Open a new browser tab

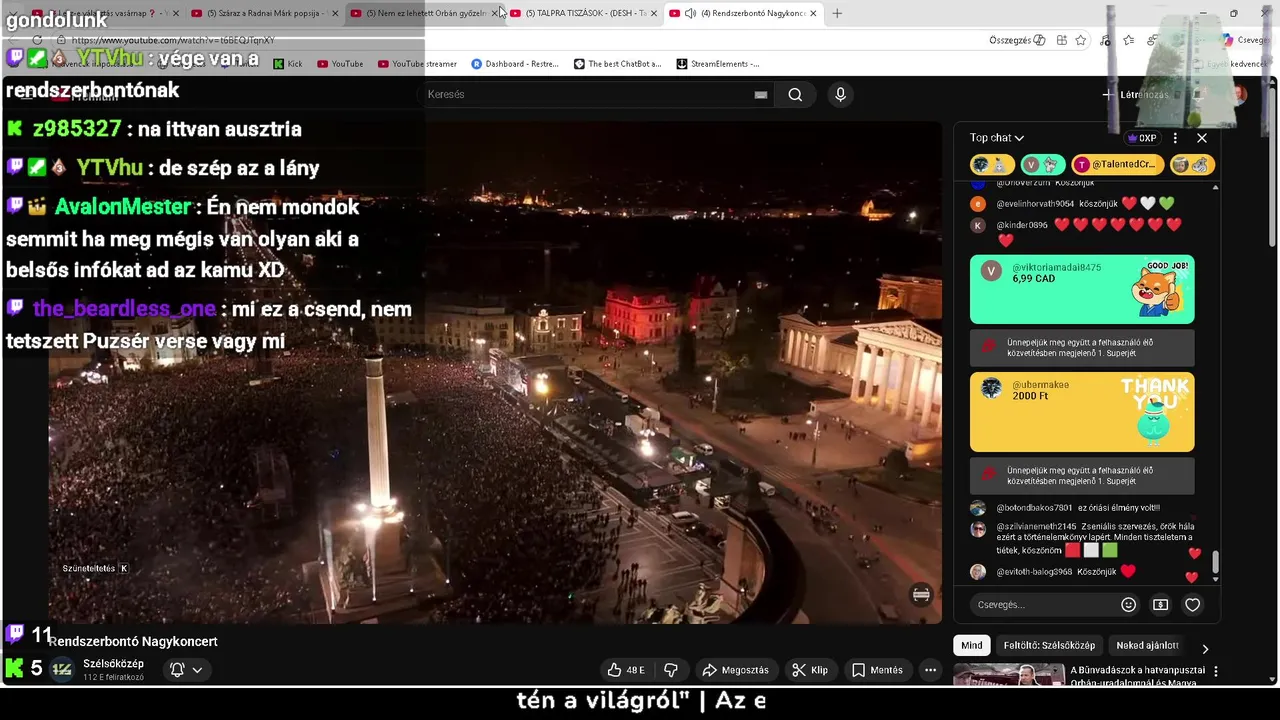(837, 13)
